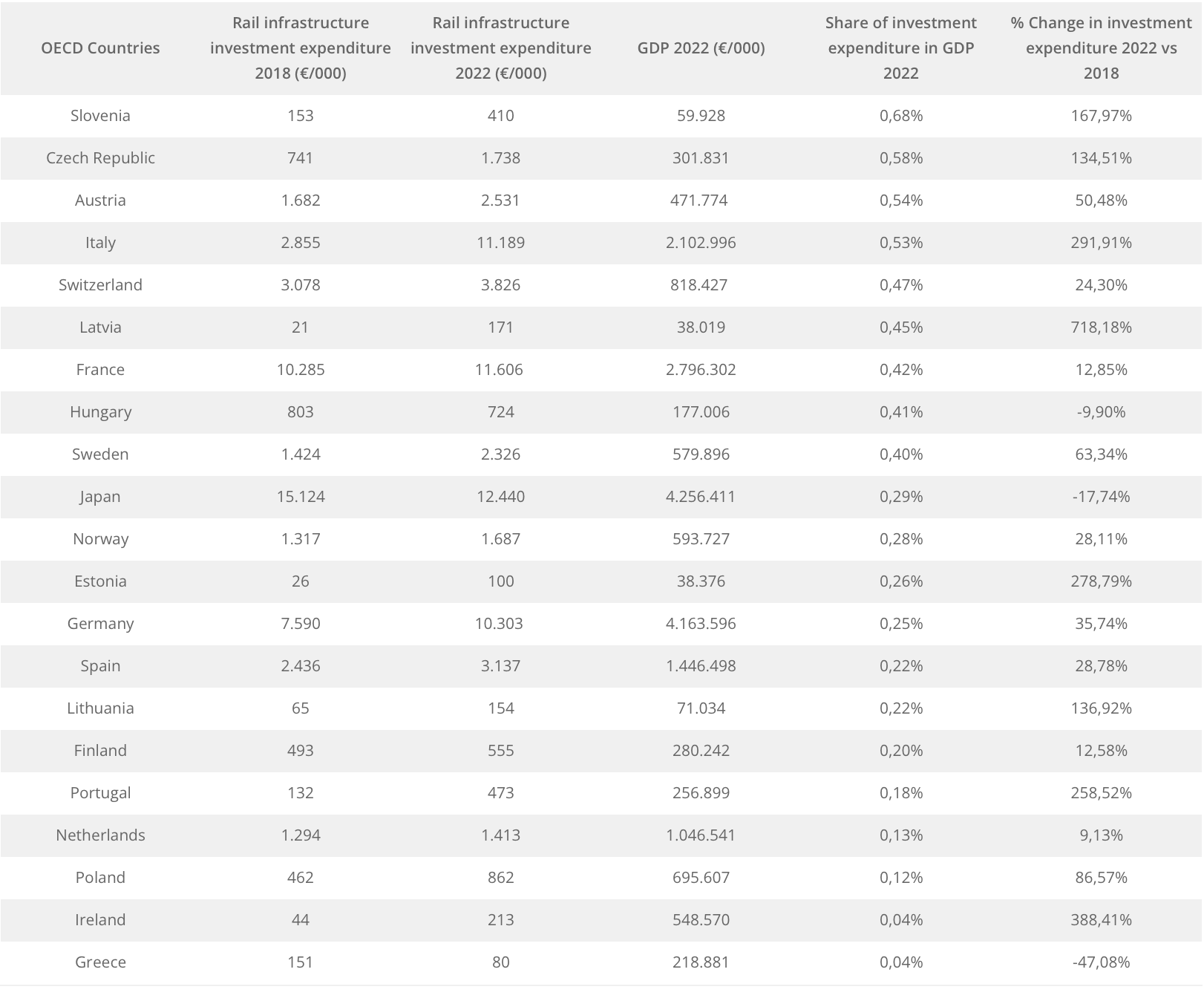Select the Switzerland country cell

(x=100, y=285)
